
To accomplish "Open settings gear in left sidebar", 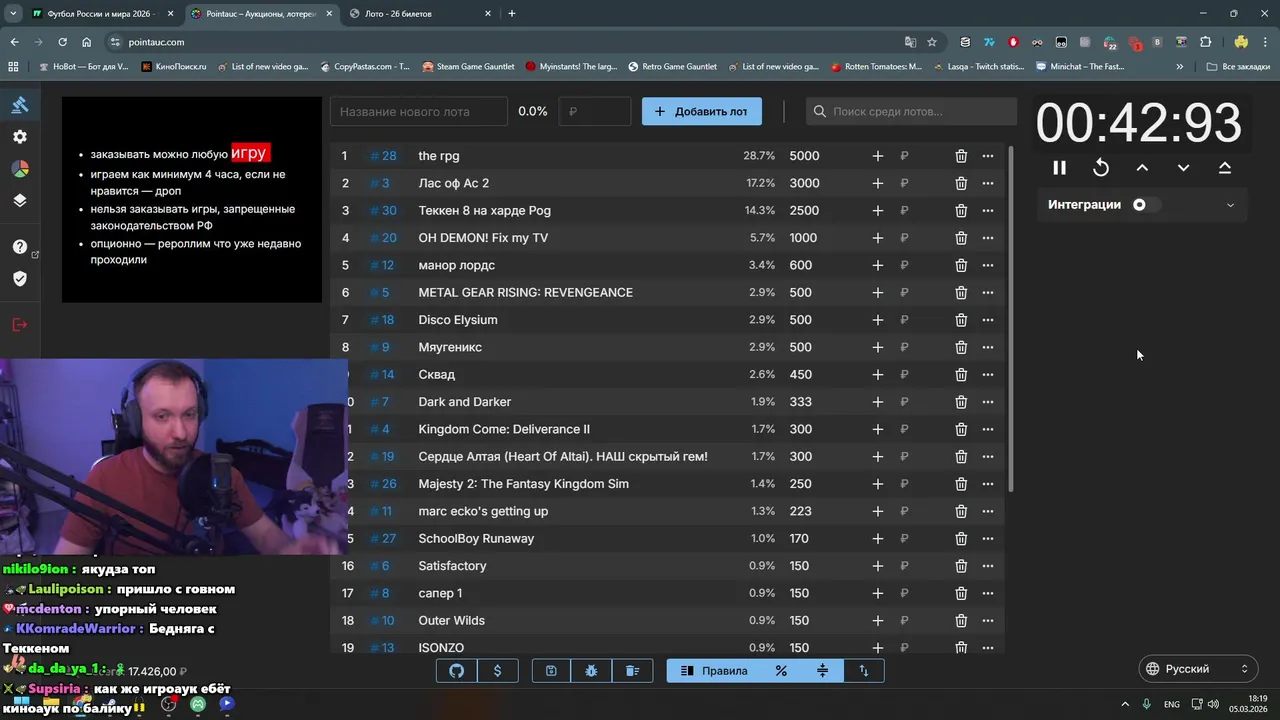I will pyautogui.click(x=20, y=137).
